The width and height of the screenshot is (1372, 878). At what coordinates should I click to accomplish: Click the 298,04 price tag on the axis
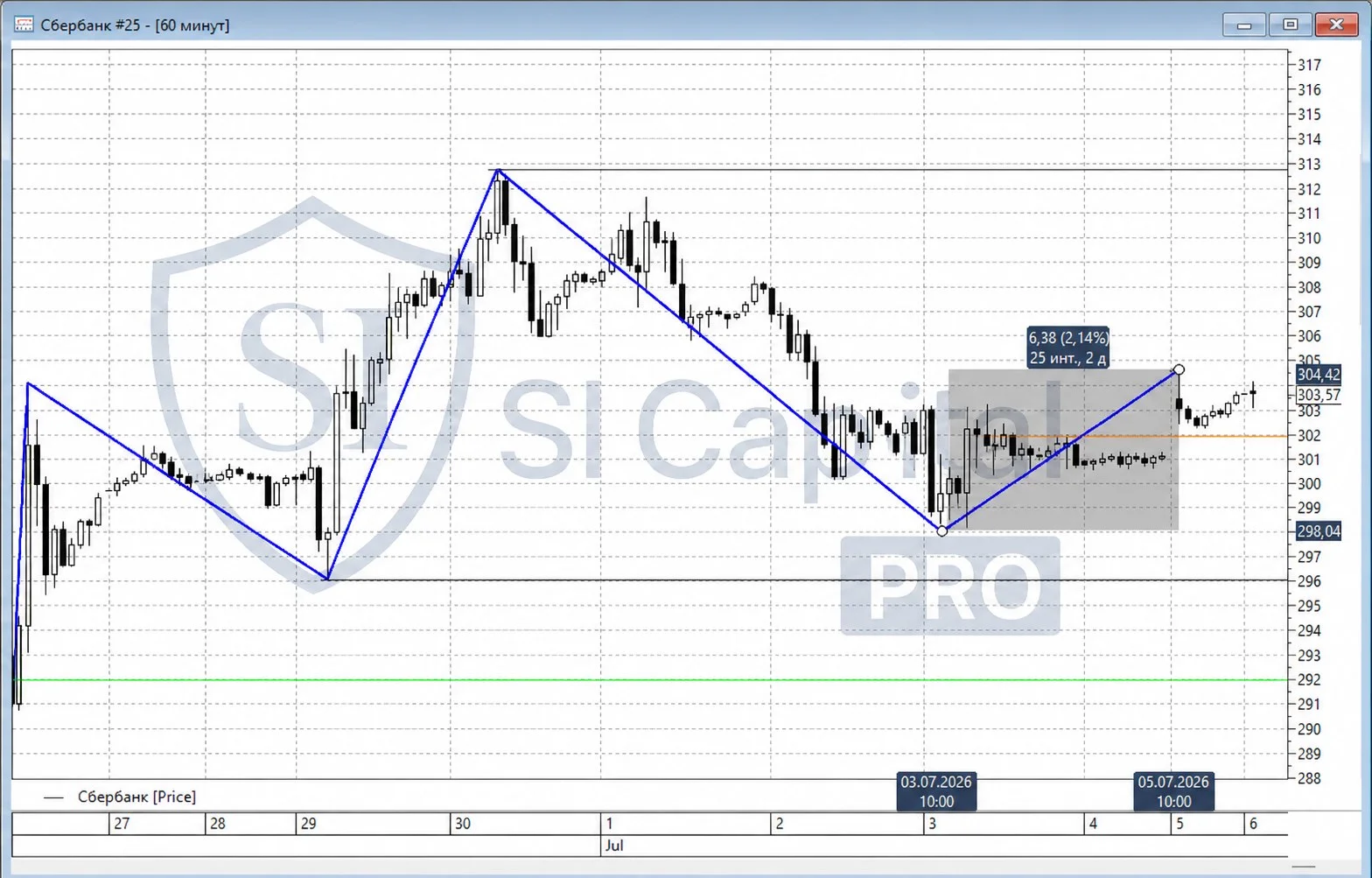point(1318,530)
